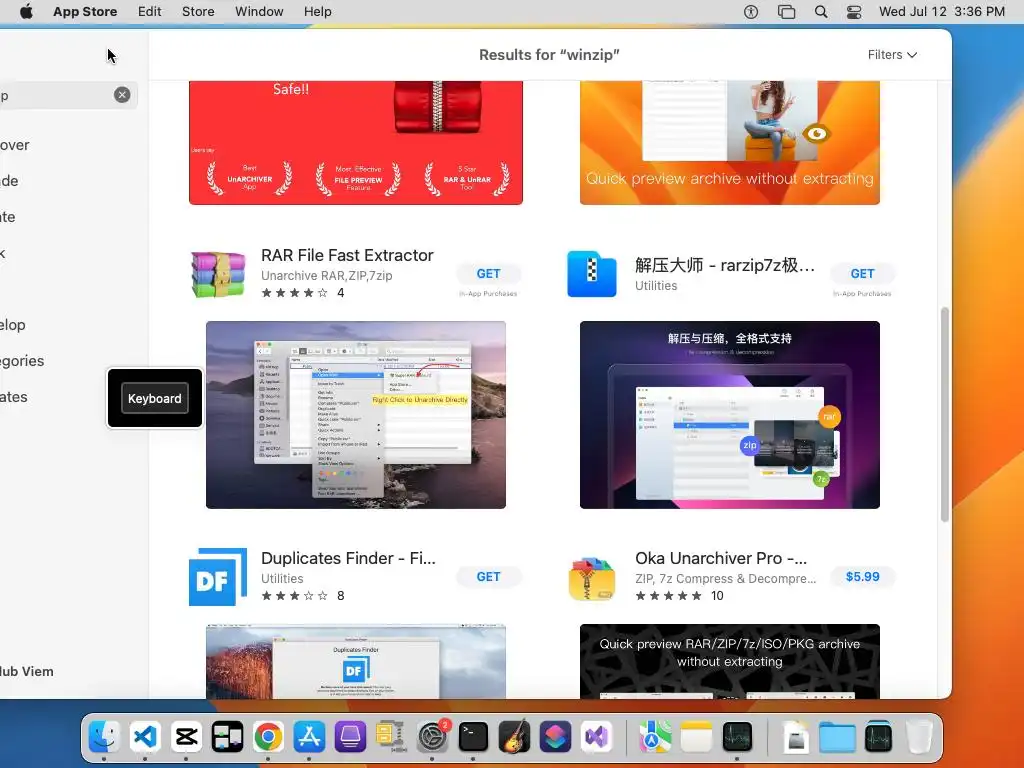Viewport: 1024px width, 768px height.
Task: Buy Oka Unarchiver Pro for $5.99
Action: 862,577
